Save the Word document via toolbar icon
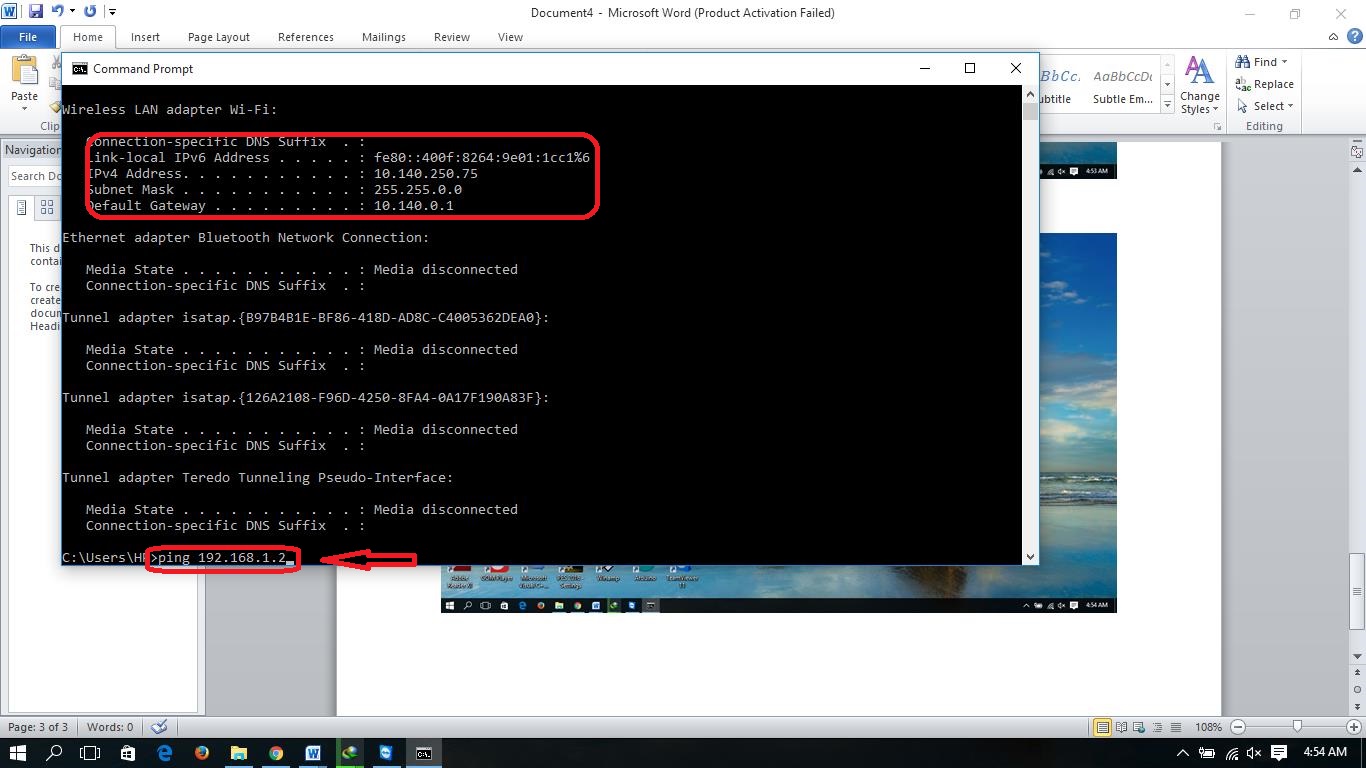 pos(36,12)
